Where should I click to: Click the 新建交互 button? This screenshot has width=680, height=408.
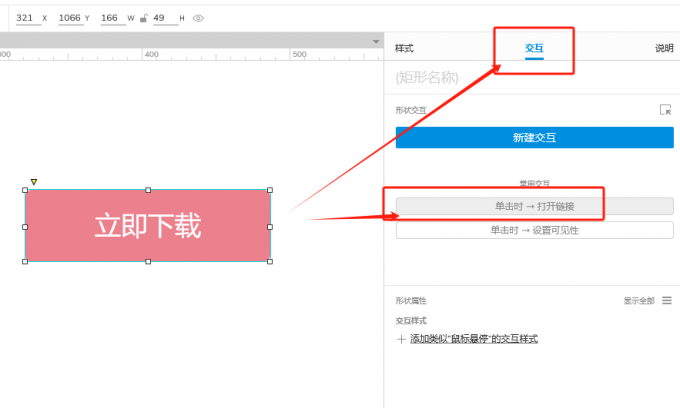[x=535, y=137]
